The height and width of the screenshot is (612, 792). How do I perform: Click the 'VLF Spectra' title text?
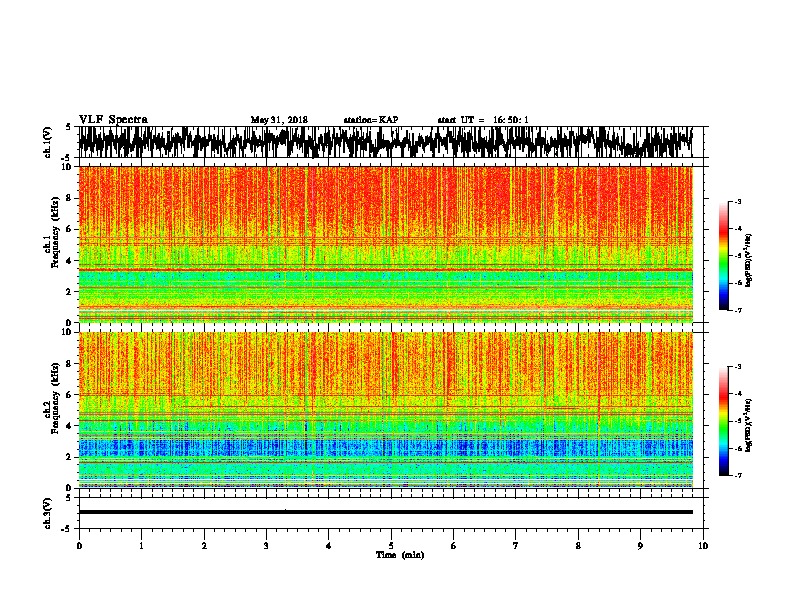[113, 119]
